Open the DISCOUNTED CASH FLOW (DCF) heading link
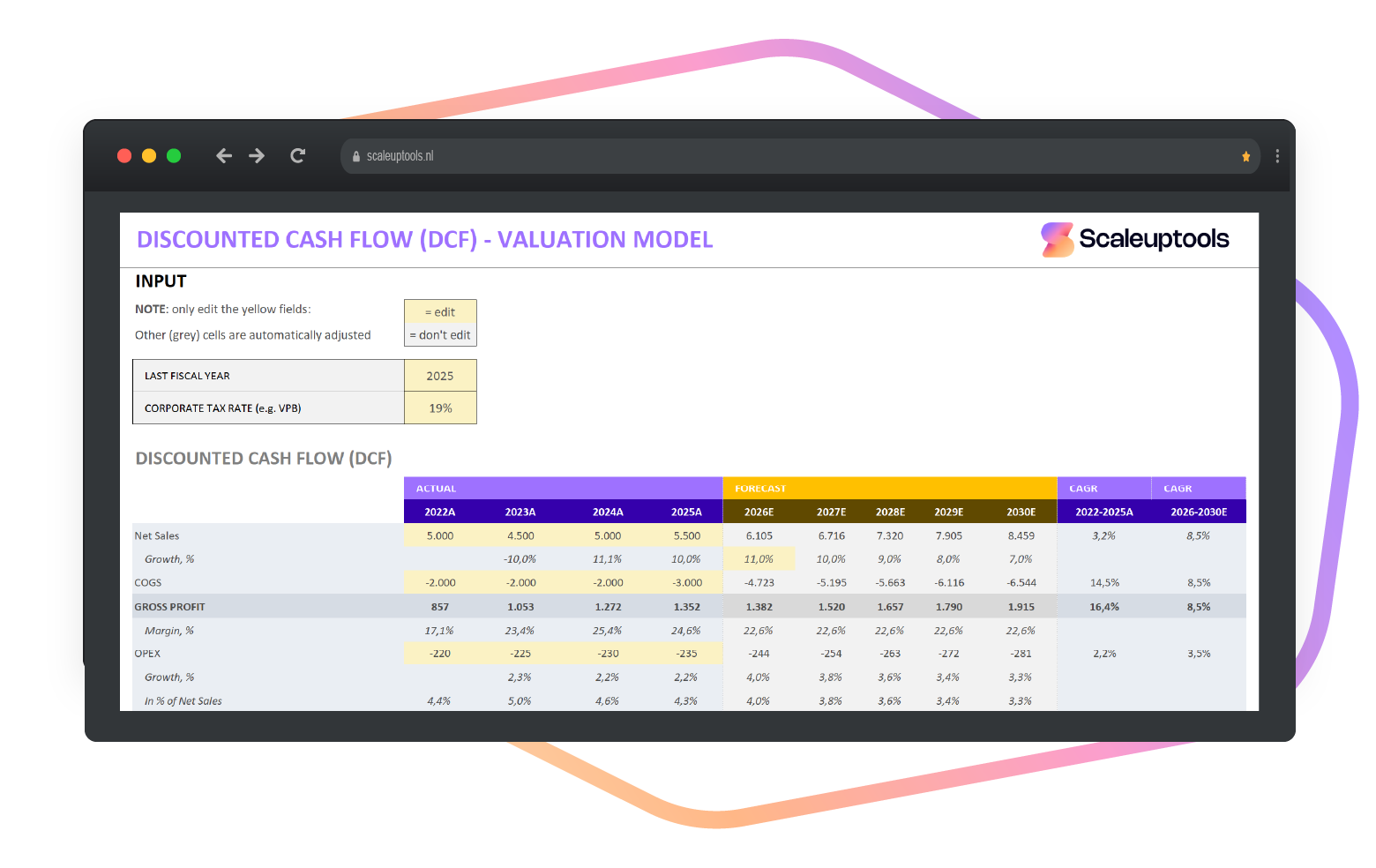This screenshot has width=1376, height=868. point(264,458)
